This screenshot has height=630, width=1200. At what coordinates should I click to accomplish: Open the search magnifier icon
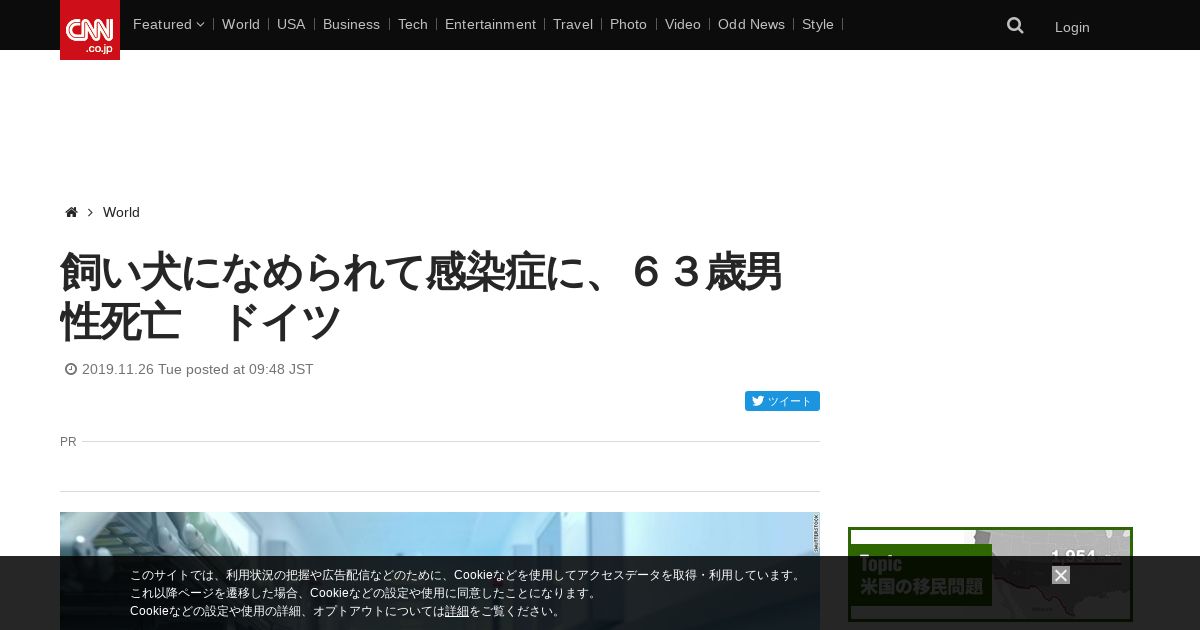coord(1015,26)
